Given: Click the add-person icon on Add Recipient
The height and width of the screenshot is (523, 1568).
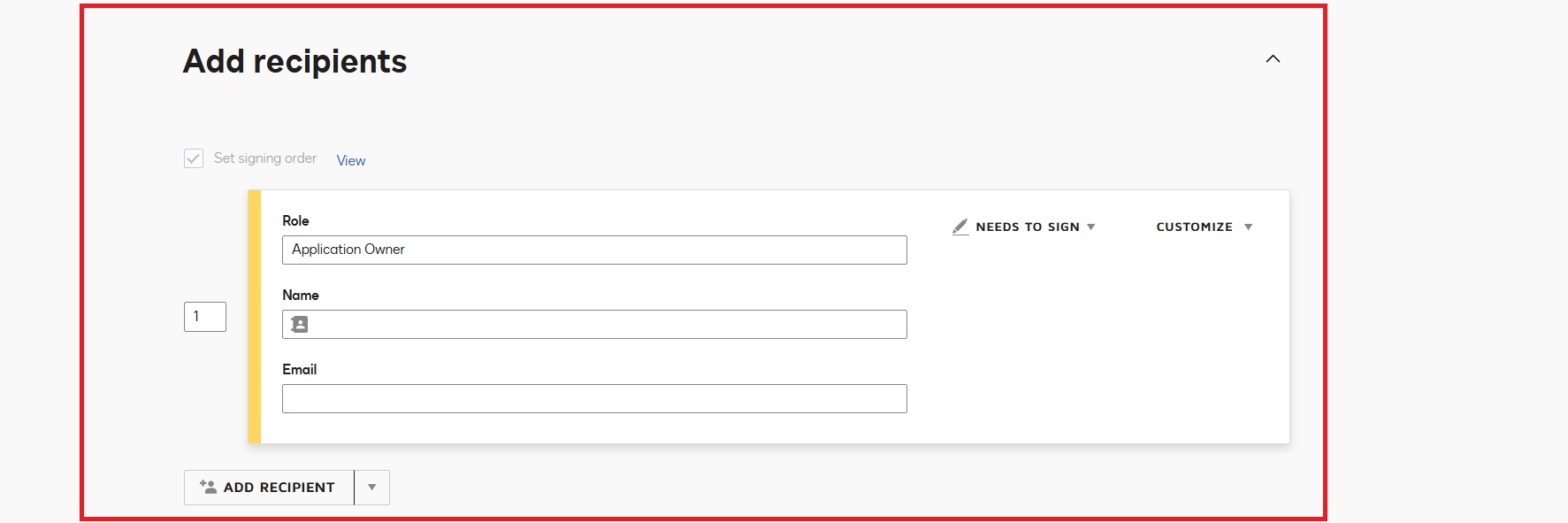Looking at the screenshot, I should pos(208,487).
